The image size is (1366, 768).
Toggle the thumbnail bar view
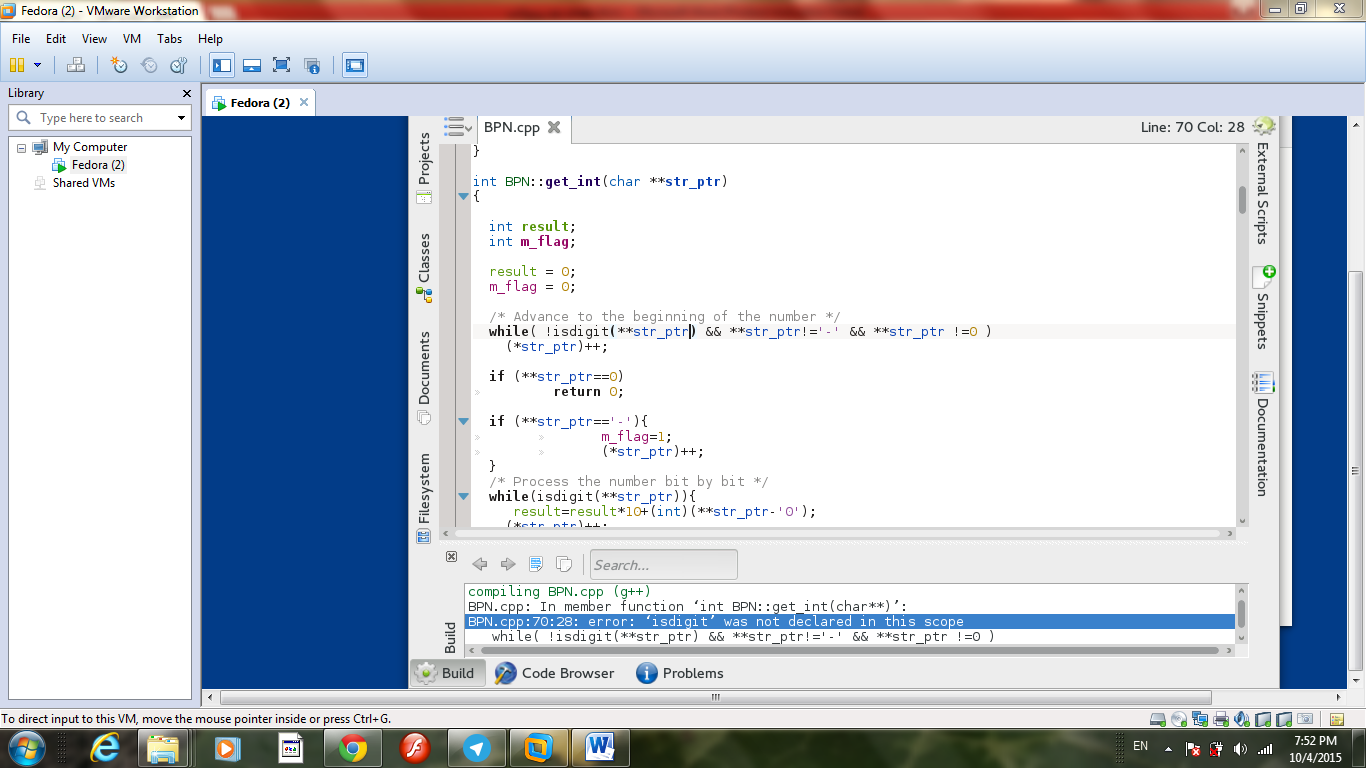coord(252,66)
